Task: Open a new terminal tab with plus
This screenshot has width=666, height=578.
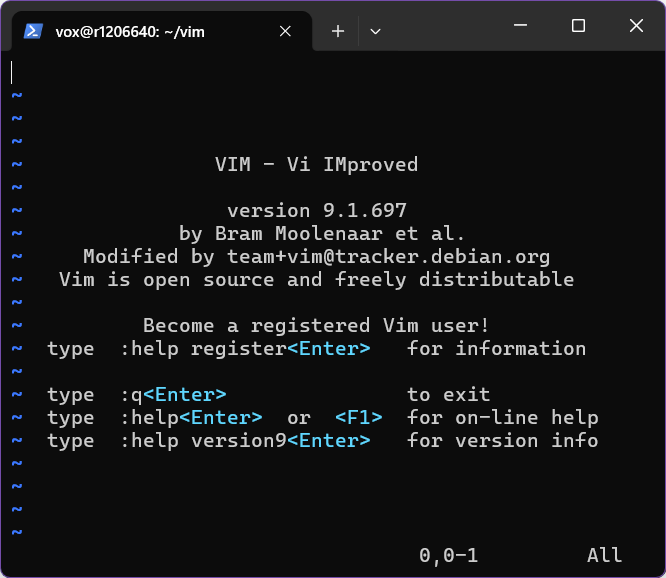Action: tap(338, 31)
